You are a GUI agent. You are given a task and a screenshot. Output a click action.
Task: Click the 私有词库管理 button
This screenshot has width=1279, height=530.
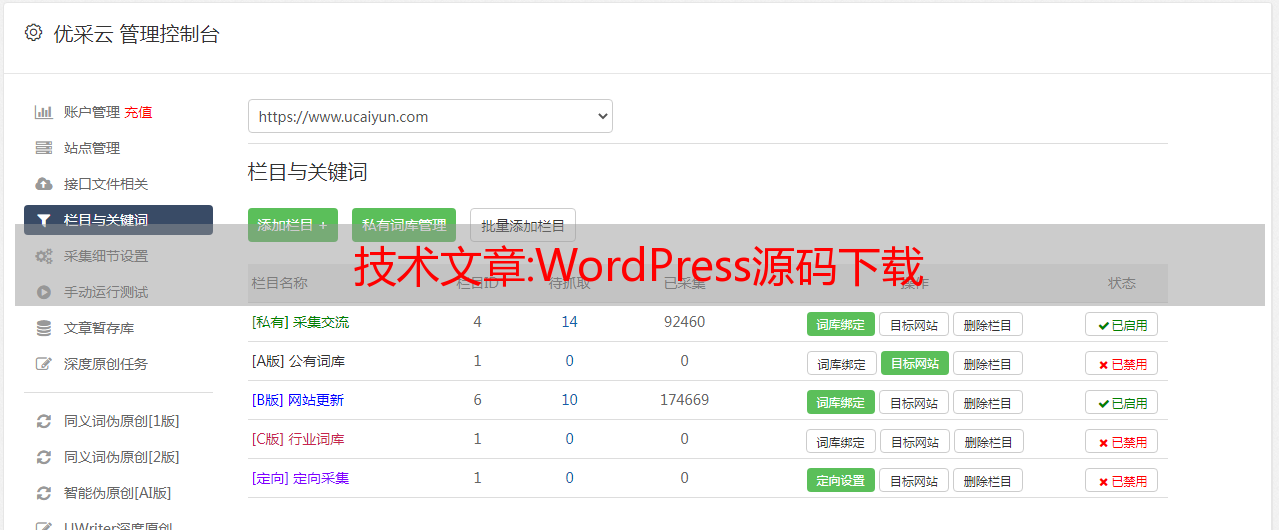404,225
